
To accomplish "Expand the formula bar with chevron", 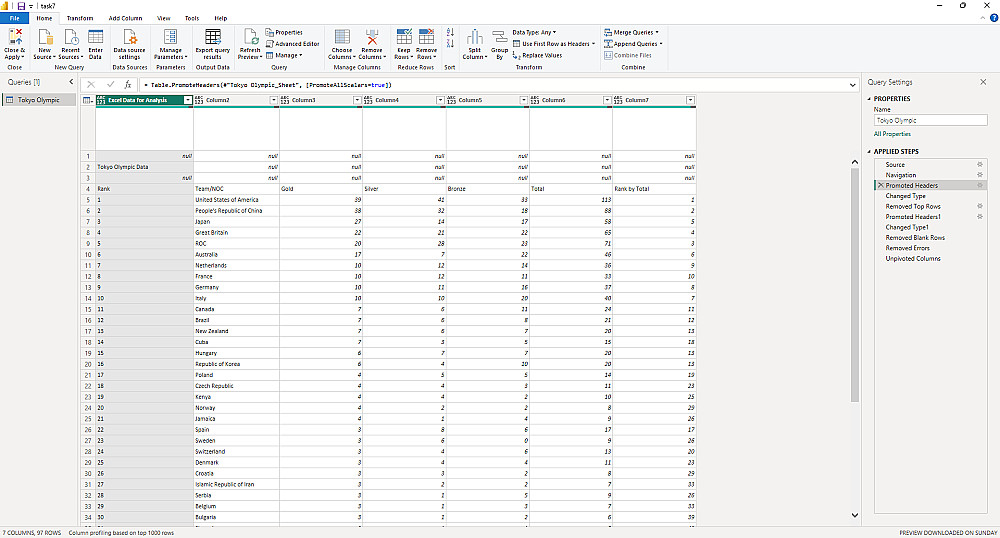I will 851,85.
